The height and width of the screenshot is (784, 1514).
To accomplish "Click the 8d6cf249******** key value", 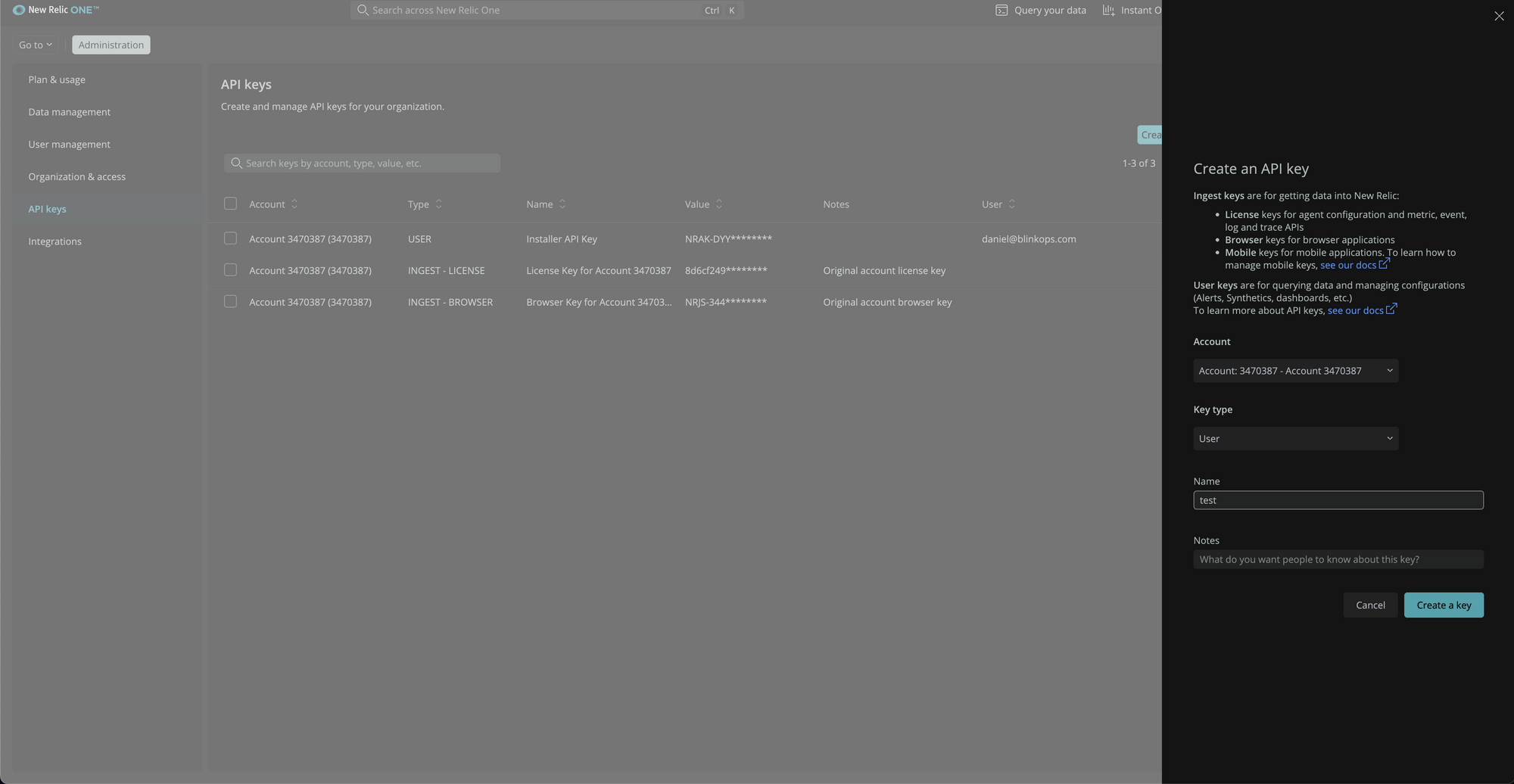I will point(726,271).
